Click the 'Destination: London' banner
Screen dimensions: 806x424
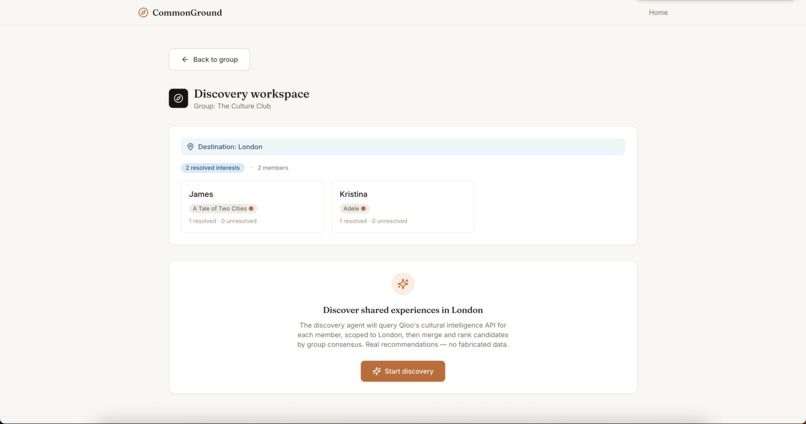(x=403, y=146)
